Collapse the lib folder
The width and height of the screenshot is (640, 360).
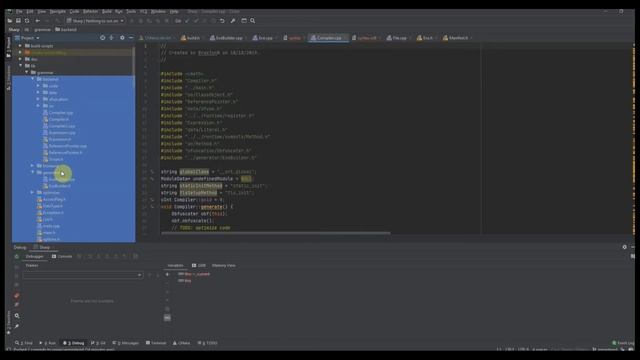[x=20, y=65]
